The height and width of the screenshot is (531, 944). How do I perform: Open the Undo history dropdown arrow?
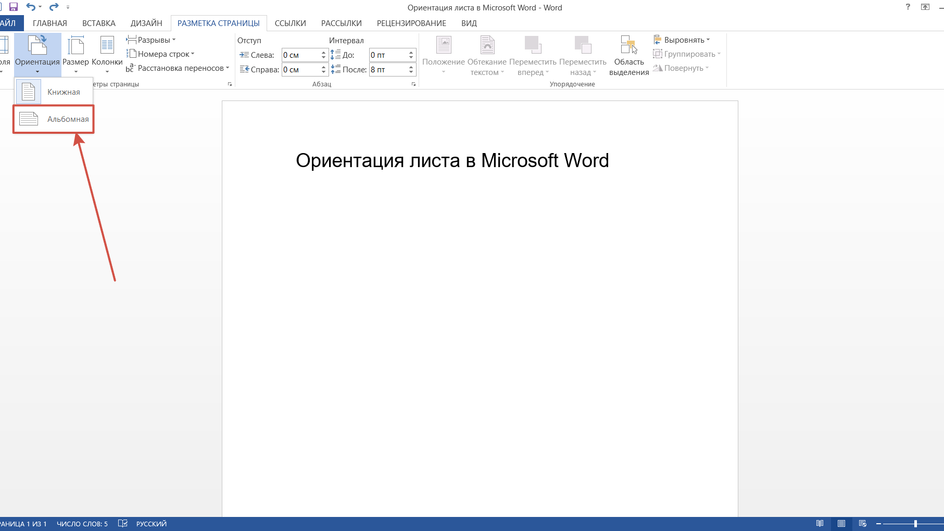40,7
